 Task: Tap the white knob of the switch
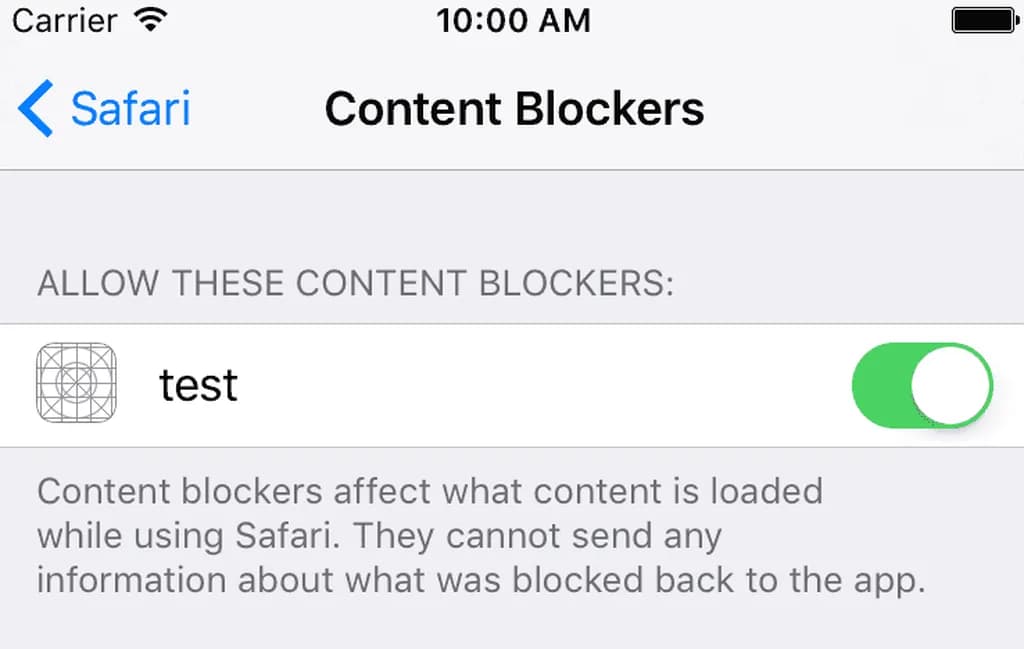[x=951, y=385]
